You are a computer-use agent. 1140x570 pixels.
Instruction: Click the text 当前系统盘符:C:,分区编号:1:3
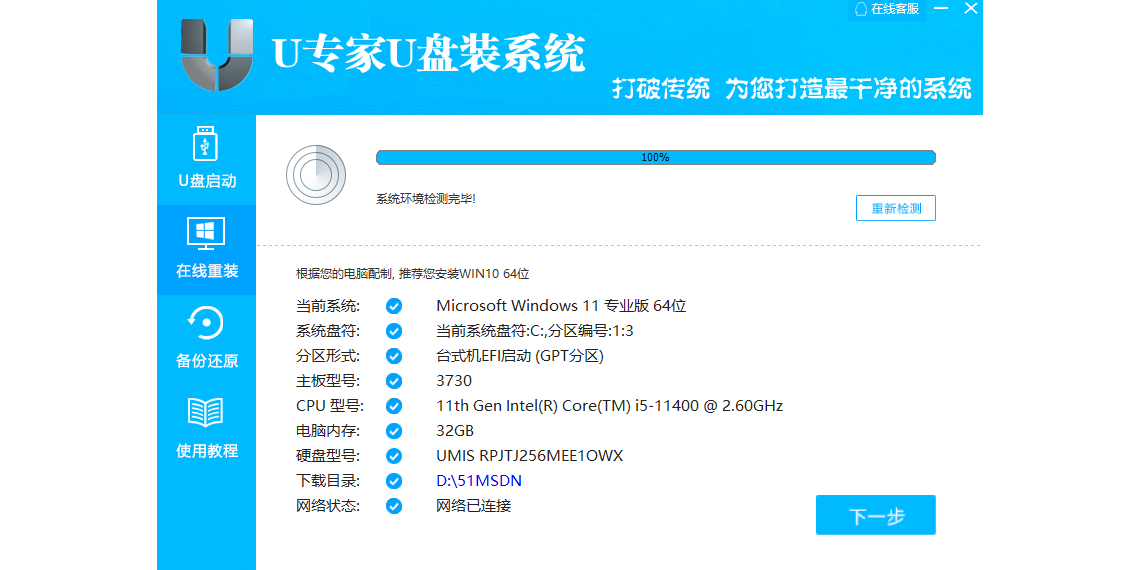coord(534,331)
